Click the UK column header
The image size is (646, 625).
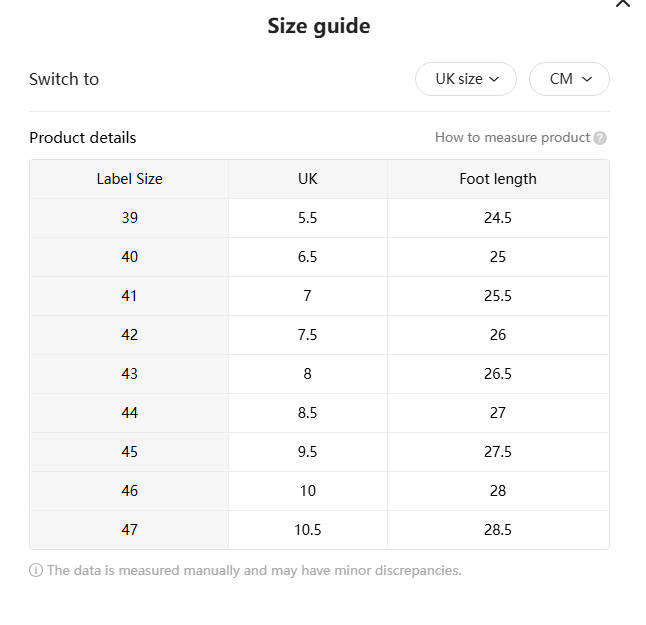[x=307, y=179]
